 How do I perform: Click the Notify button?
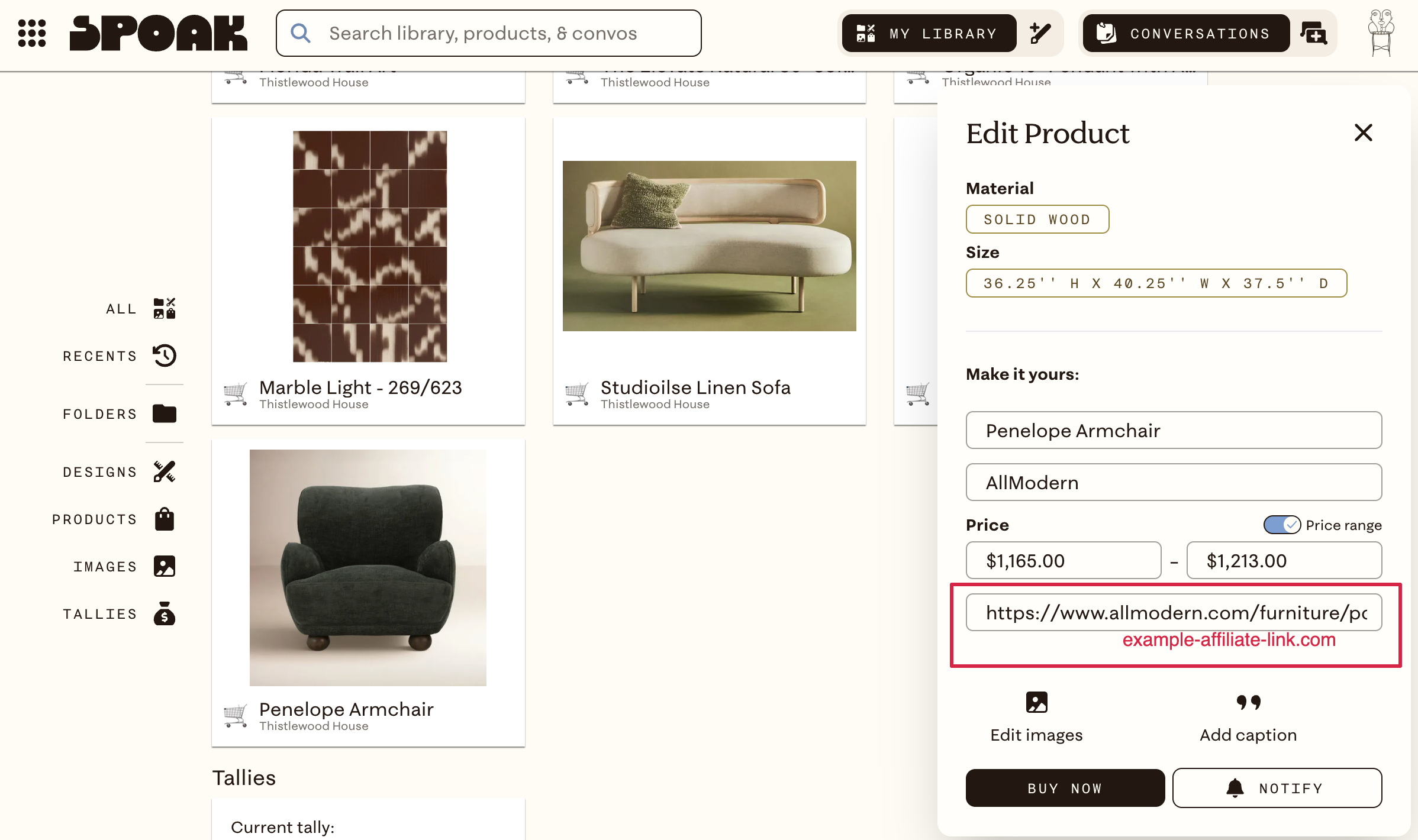1277,789
